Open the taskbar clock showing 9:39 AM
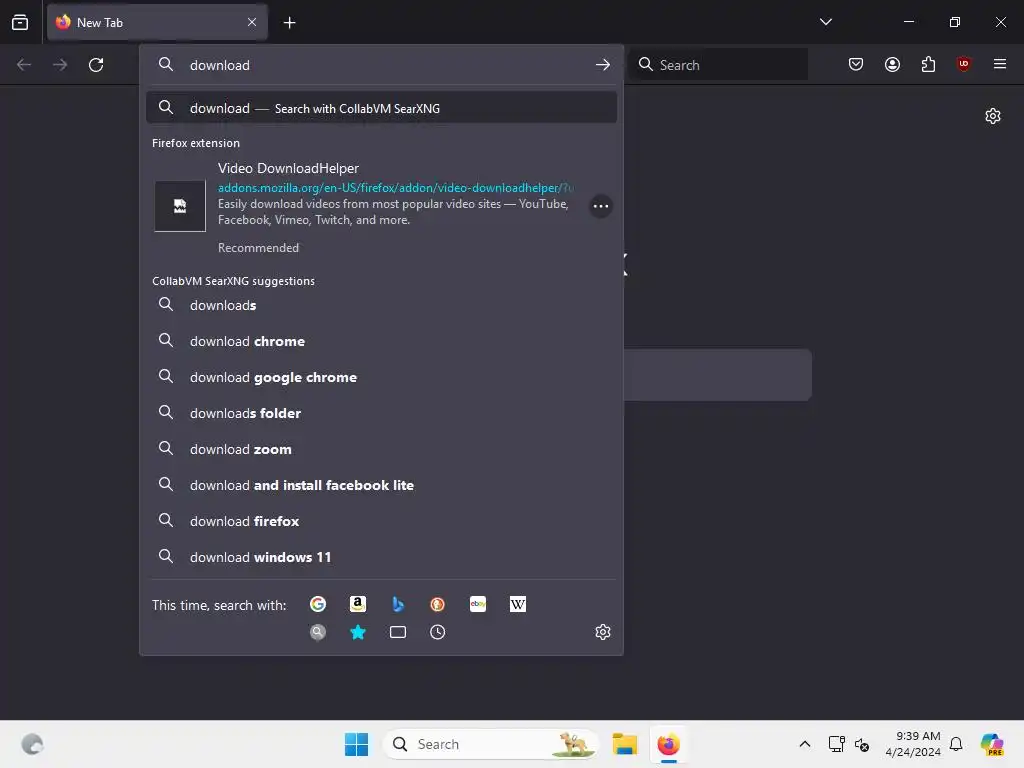The height and width of the screenshot is (768, 1024). [913, 744]
